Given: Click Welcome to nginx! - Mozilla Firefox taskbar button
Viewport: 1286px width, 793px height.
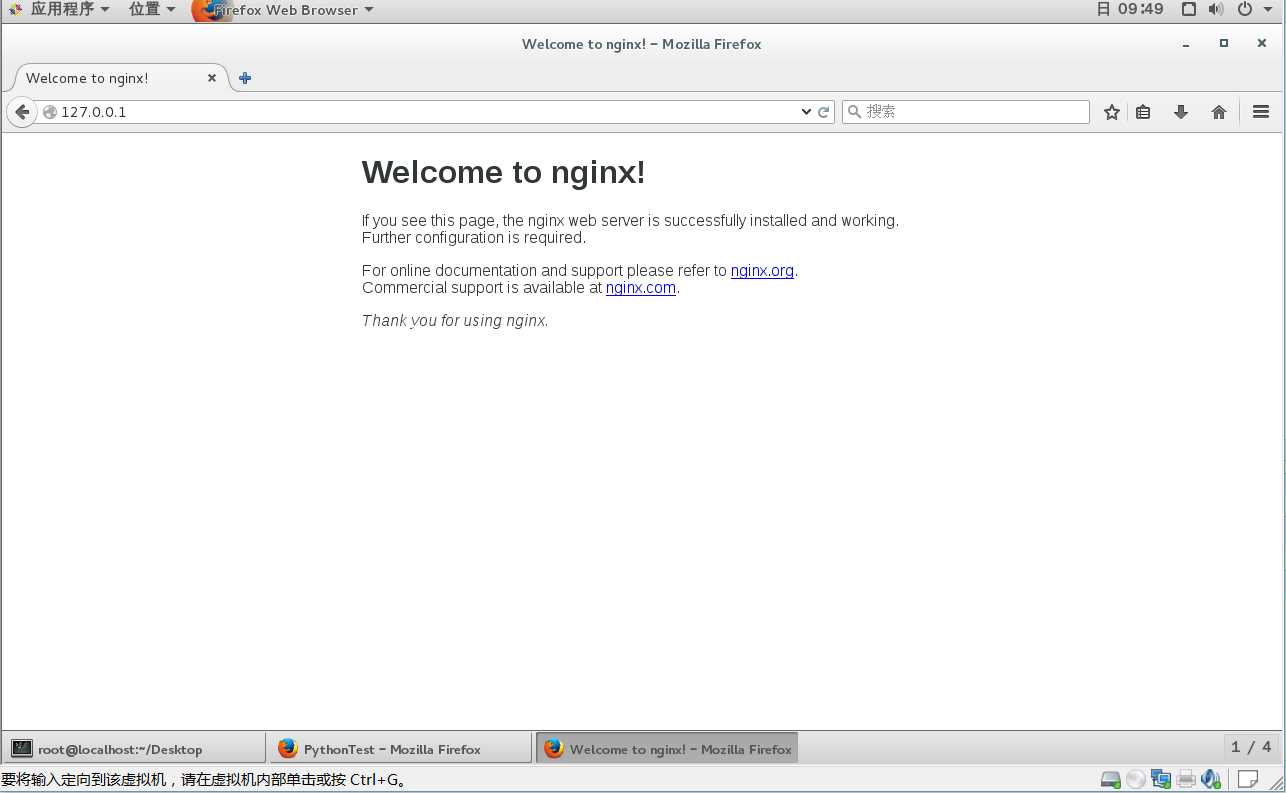Looking at the screenshot, I should [667, 748].
